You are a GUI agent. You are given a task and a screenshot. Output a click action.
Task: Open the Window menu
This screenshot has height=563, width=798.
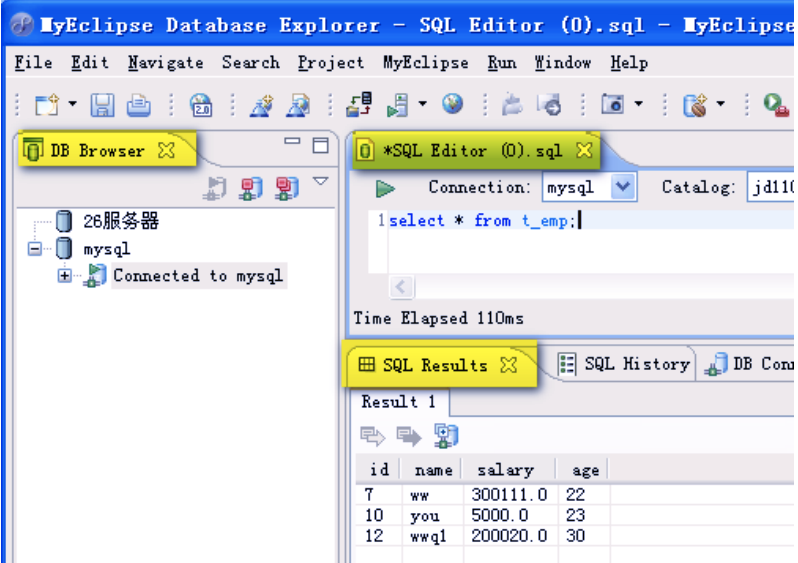coord(563,63)
